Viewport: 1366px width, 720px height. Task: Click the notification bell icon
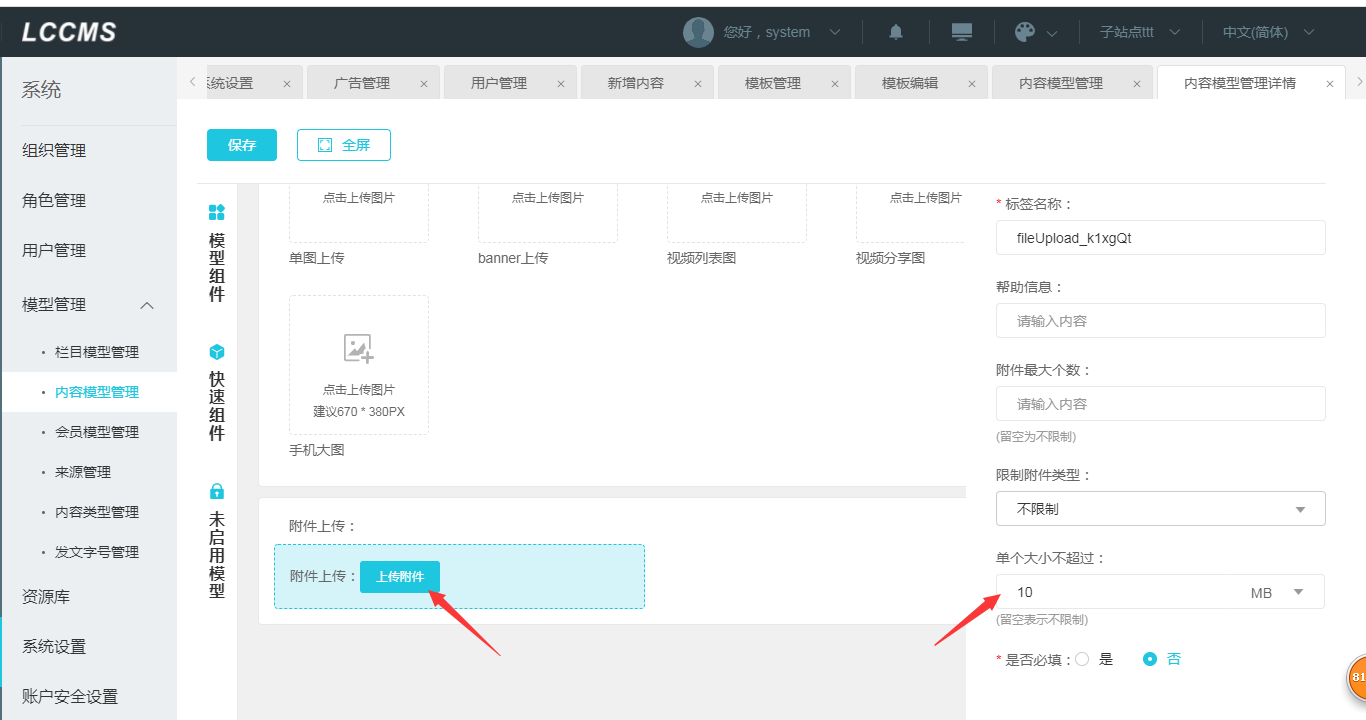pos(895,32)
